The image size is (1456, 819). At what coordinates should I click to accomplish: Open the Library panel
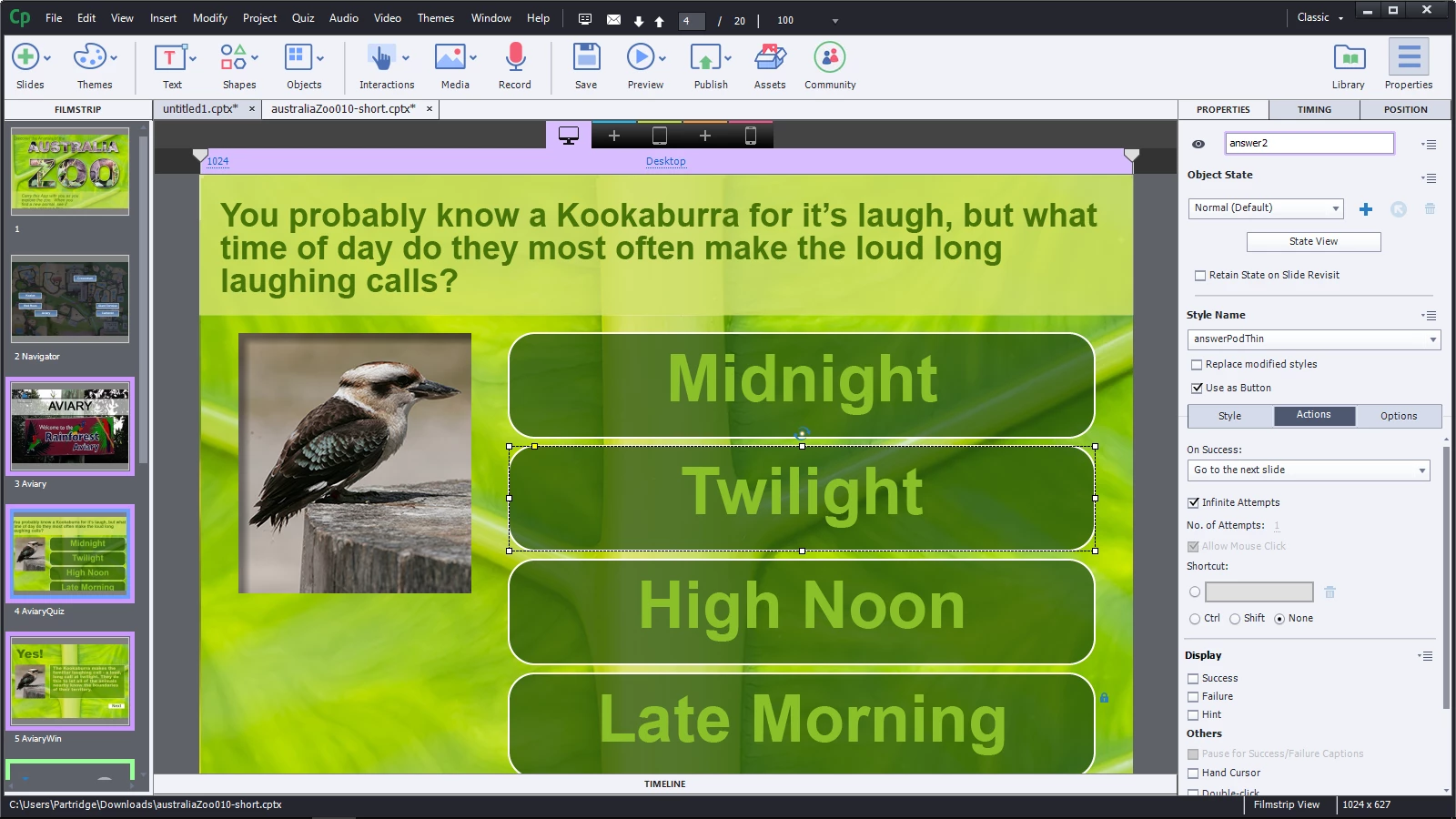tap(1349, 66)
